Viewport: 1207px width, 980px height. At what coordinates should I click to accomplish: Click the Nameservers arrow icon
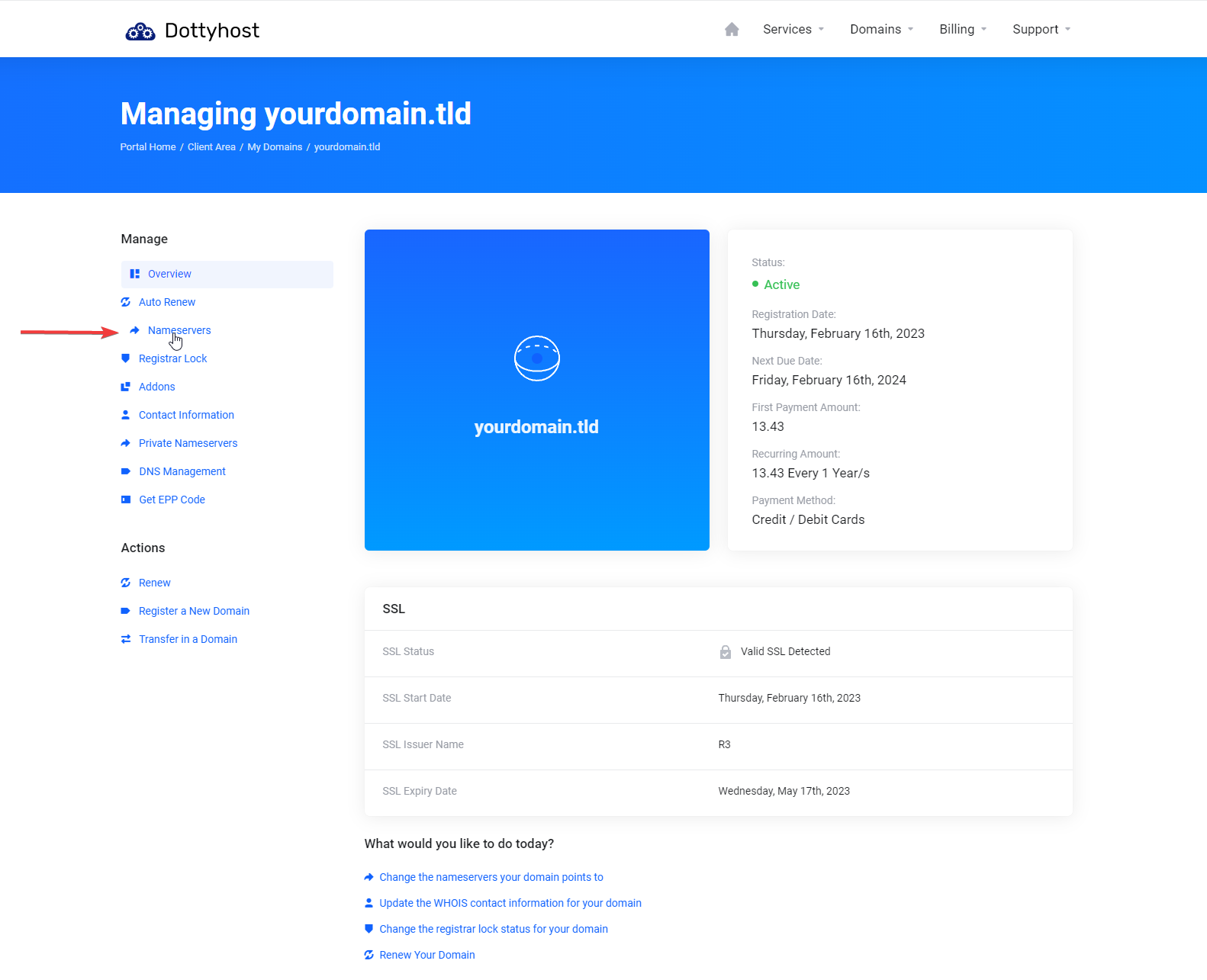tap(135, 330)
